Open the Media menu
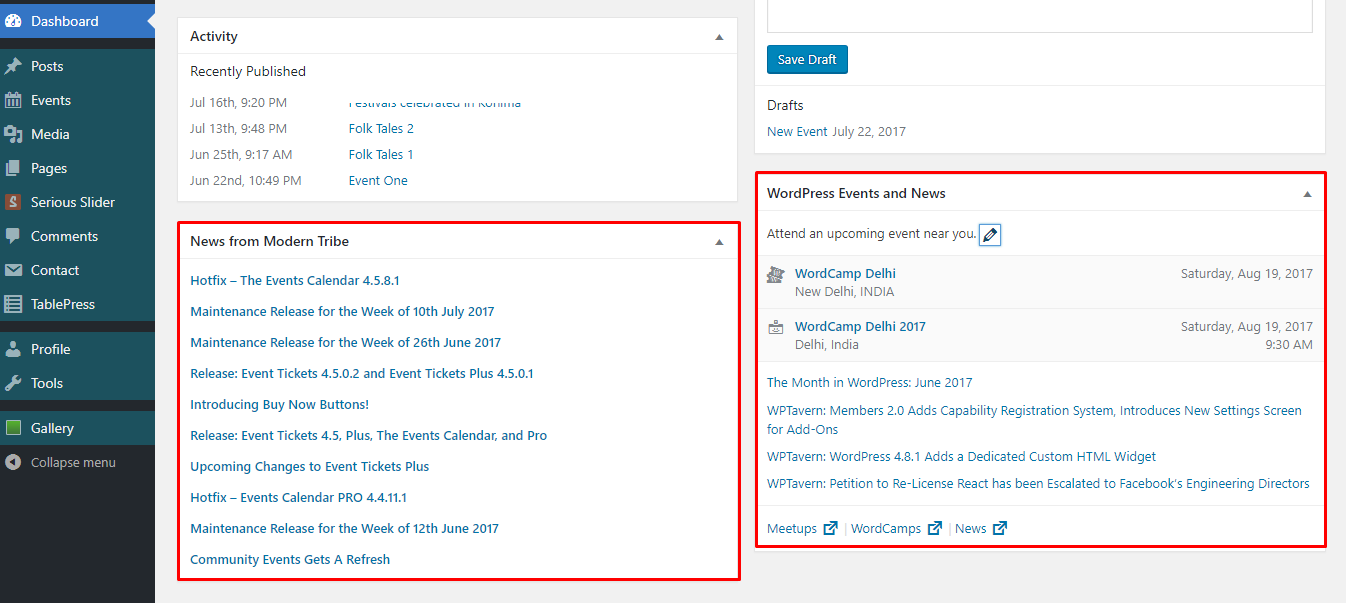Screen dimensions: 1346x603 [77, 134]
